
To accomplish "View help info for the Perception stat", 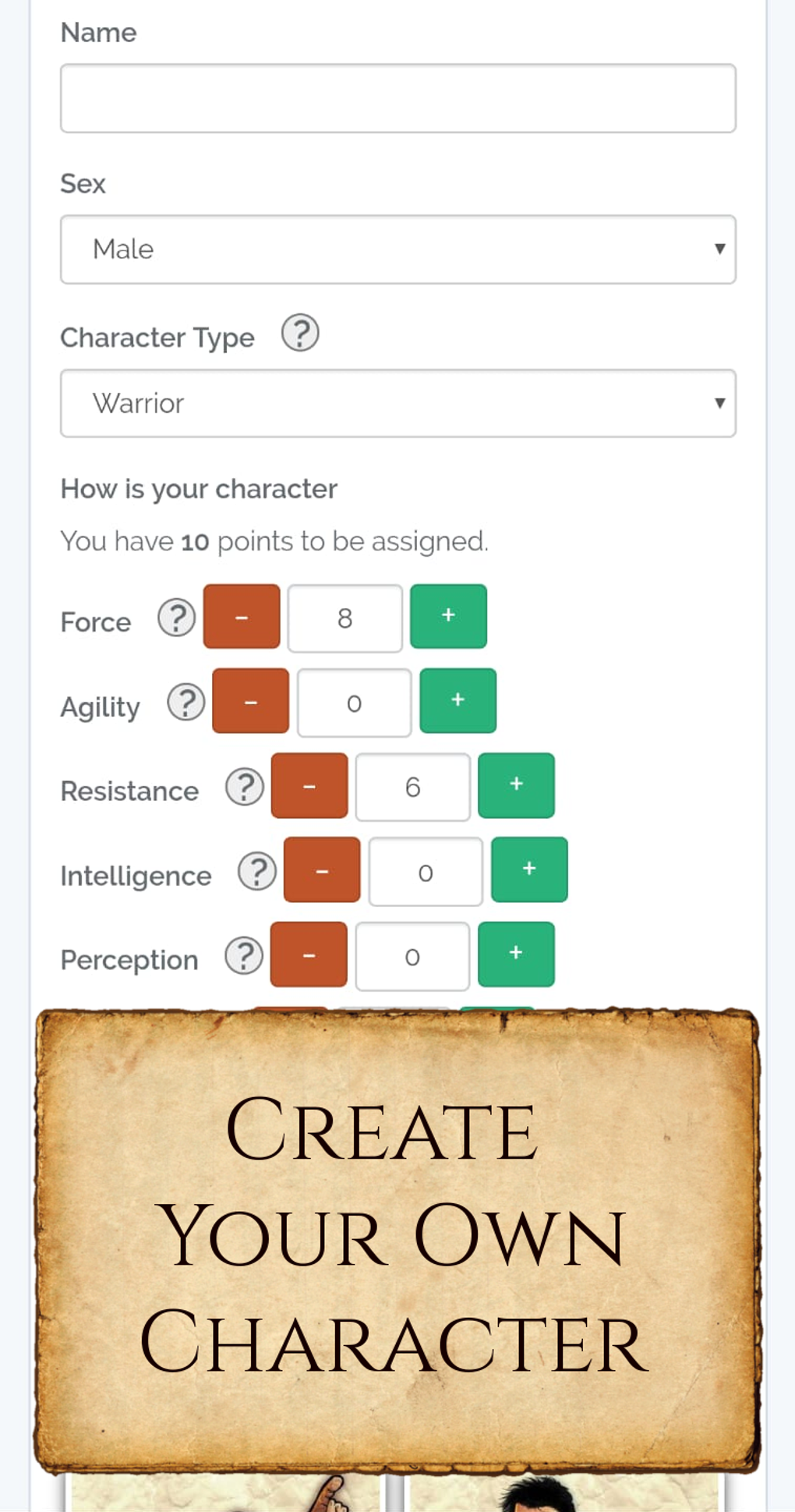I will (x=244, y=954).
